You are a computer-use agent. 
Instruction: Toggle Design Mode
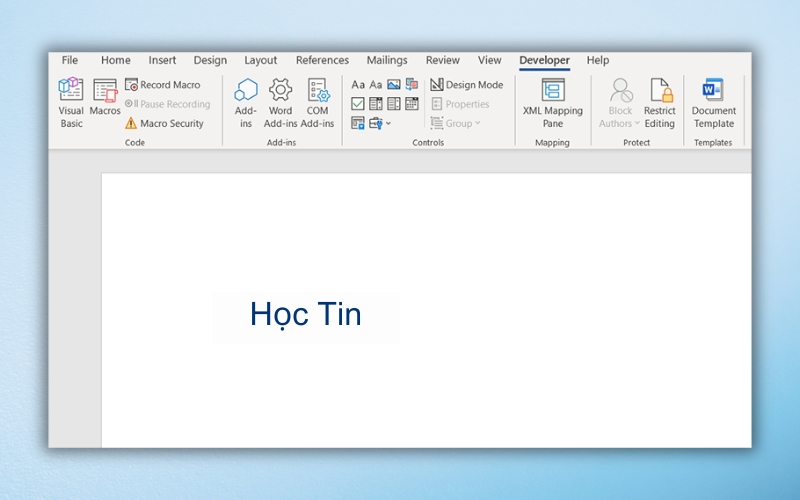[x=466, y=85]
